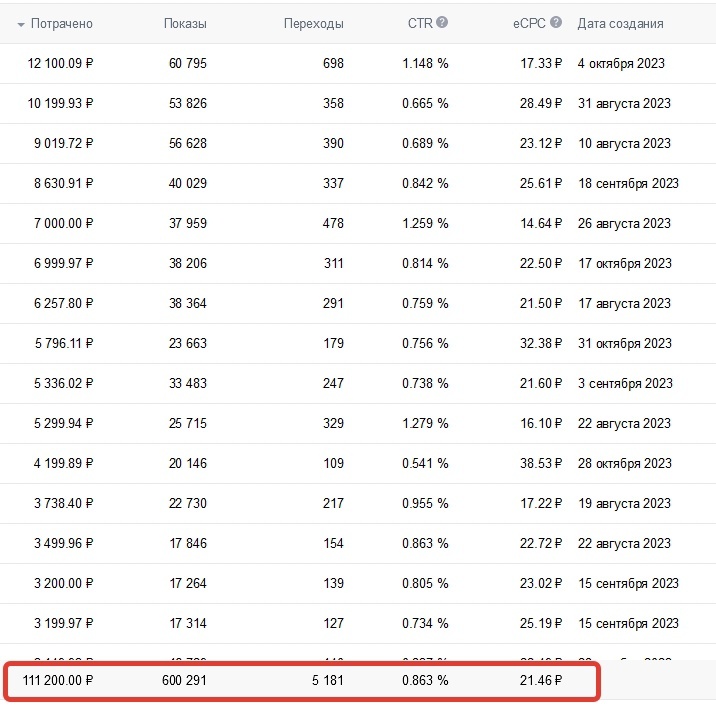The width and height of the screenshot is (716, 705).
Task: Select date 3 сентября 2023
Action: [625, 384]
